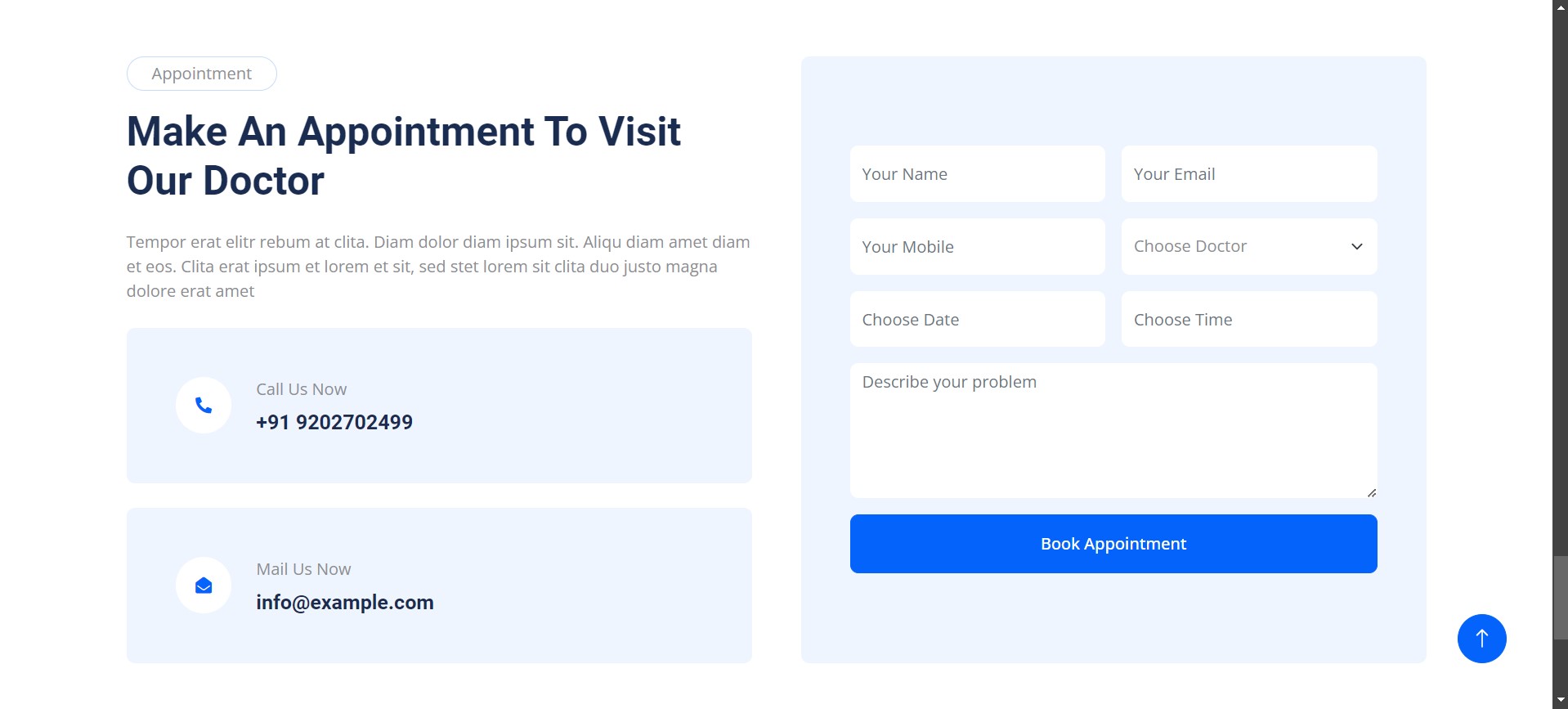Click the info@example.com email address
This screenshot has width=1568, height=709.
click(345, 603)
